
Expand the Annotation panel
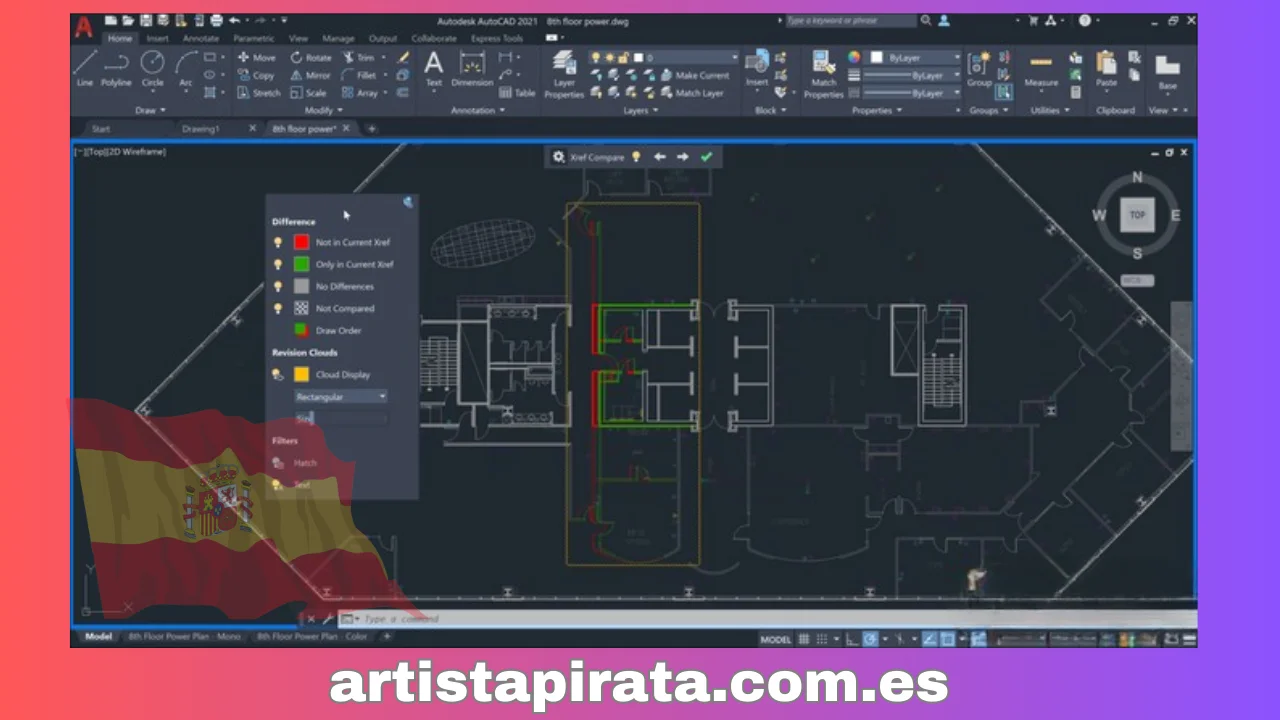(478, 111)
